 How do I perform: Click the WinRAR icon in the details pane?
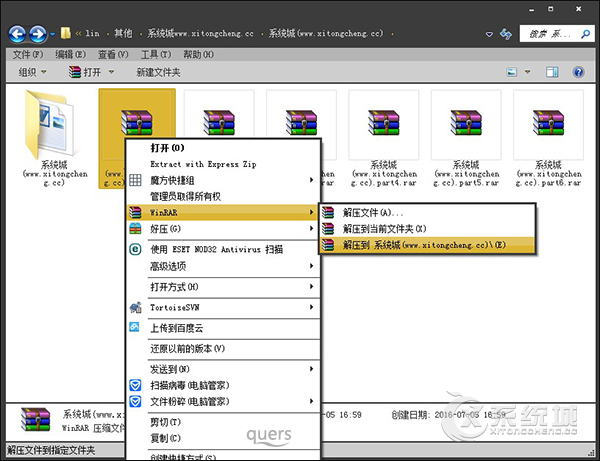click(x=35, y=420)
